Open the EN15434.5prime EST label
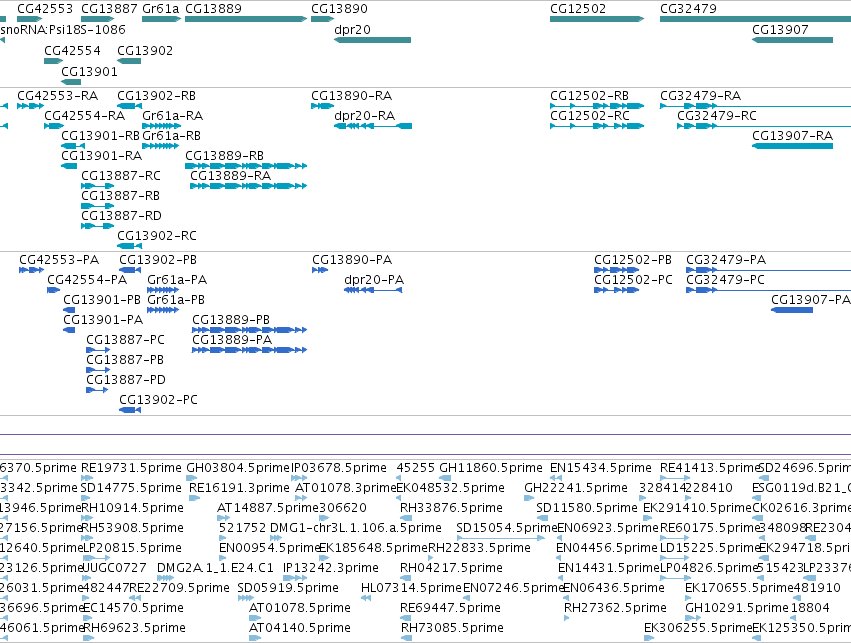Screen dimensions: 851x643 (x=601, y=468)
